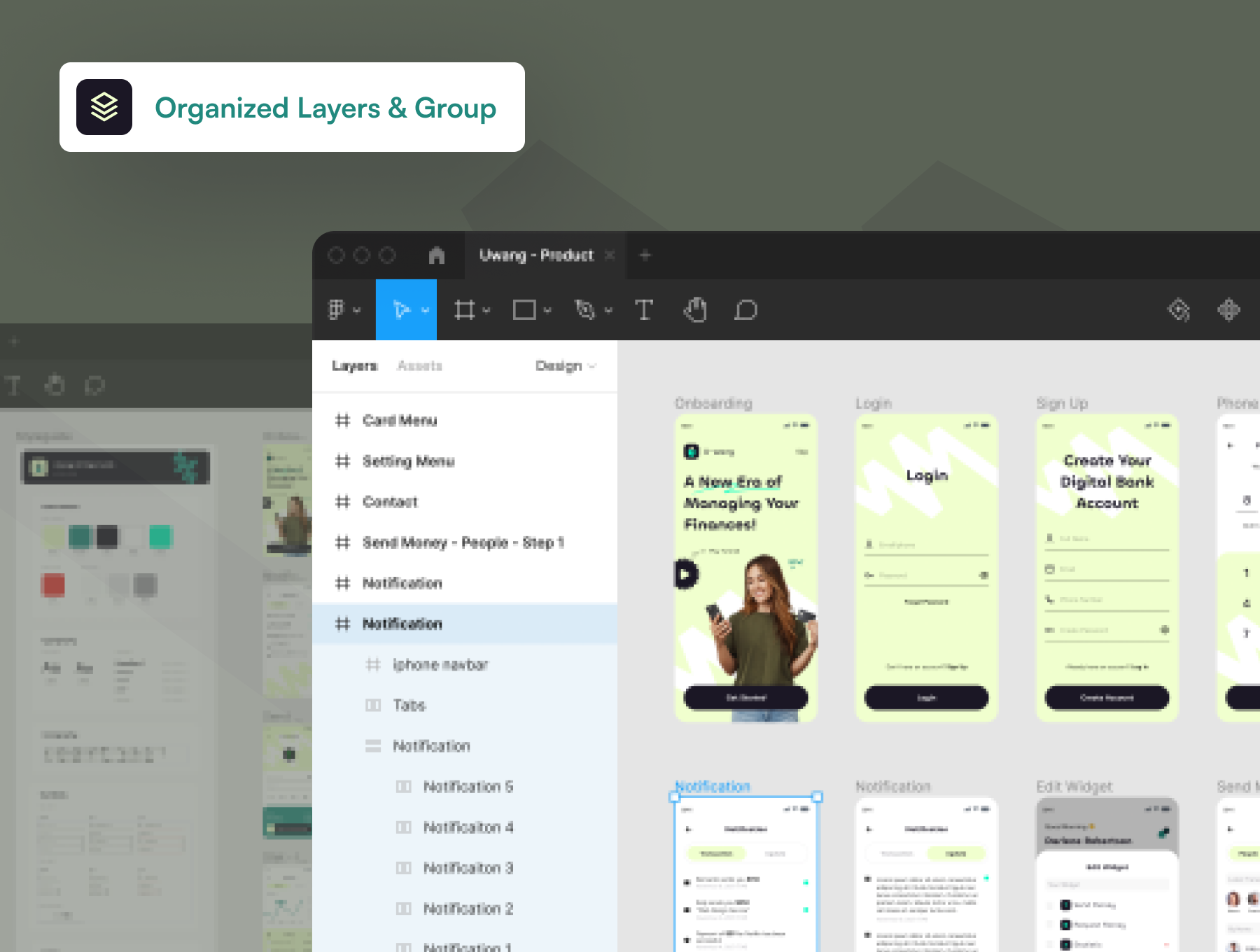Open a new tab with plus button
This screenshot has width=1260, height=952.
click(645, 255)
